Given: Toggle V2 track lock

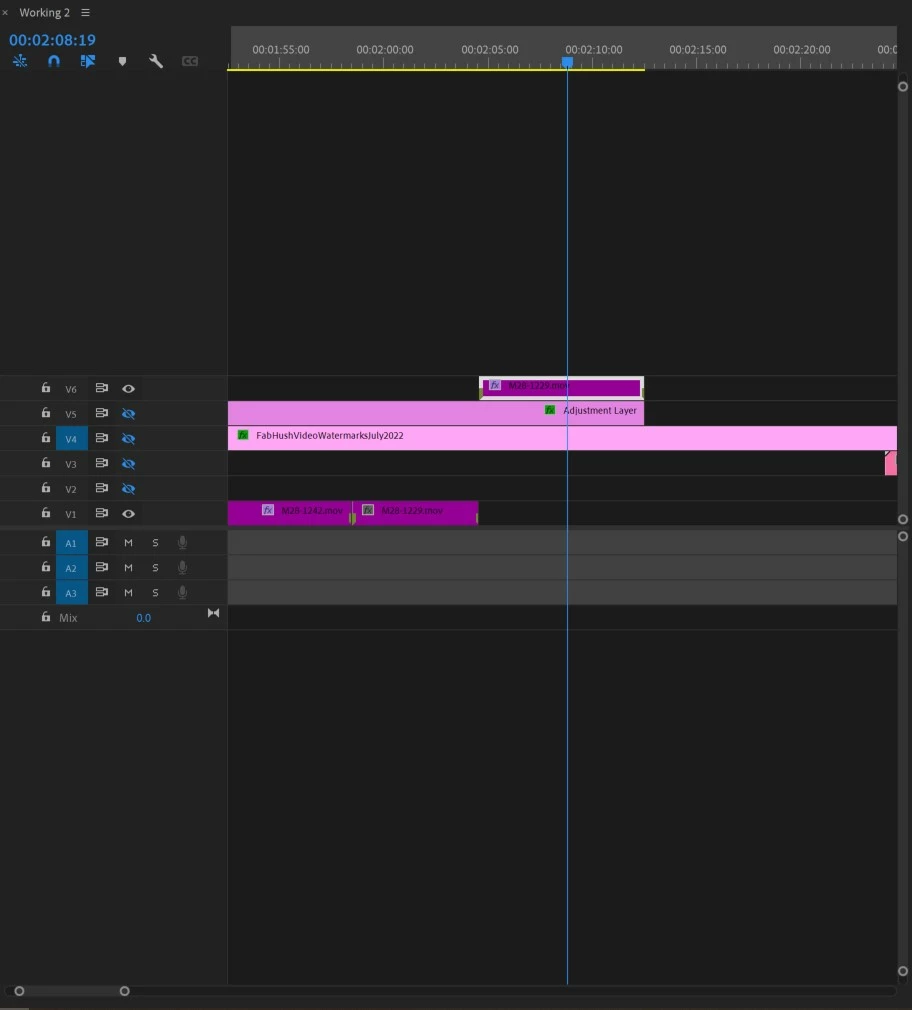Looking at the screenshot, I should pos(46,488).
